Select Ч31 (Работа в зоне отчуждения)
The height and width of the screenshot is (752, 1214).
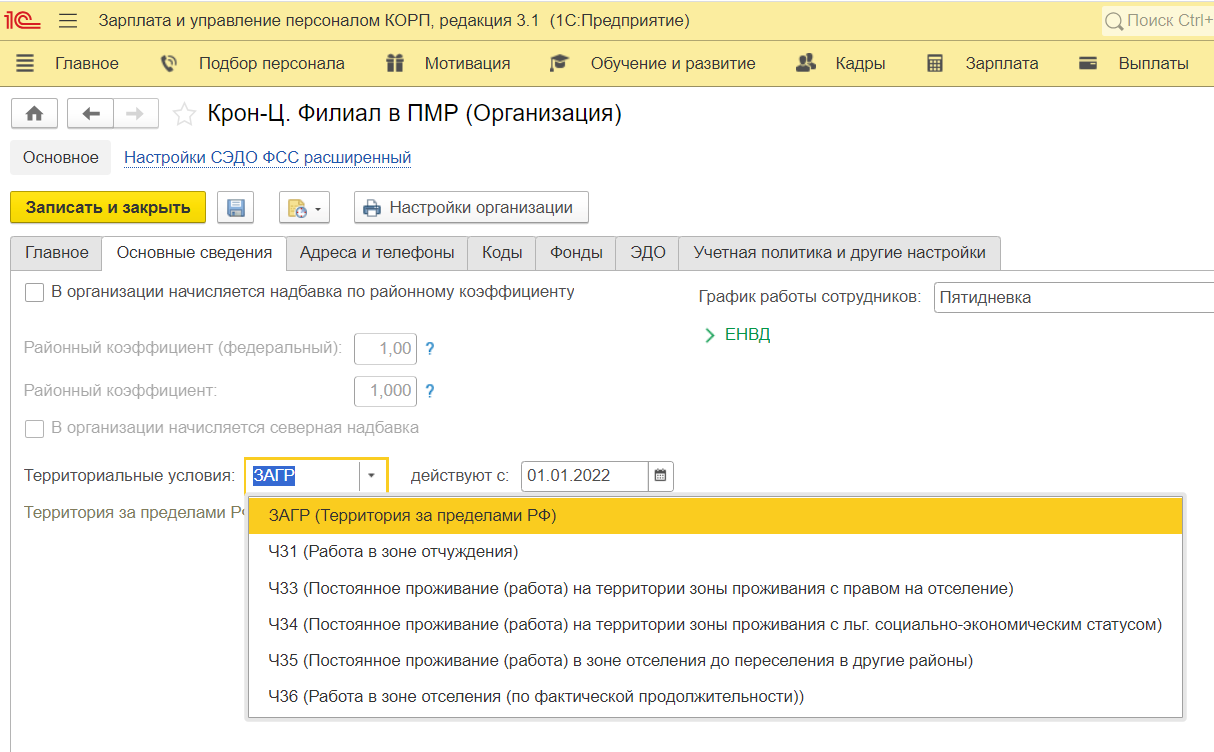[x=715, y=552]
